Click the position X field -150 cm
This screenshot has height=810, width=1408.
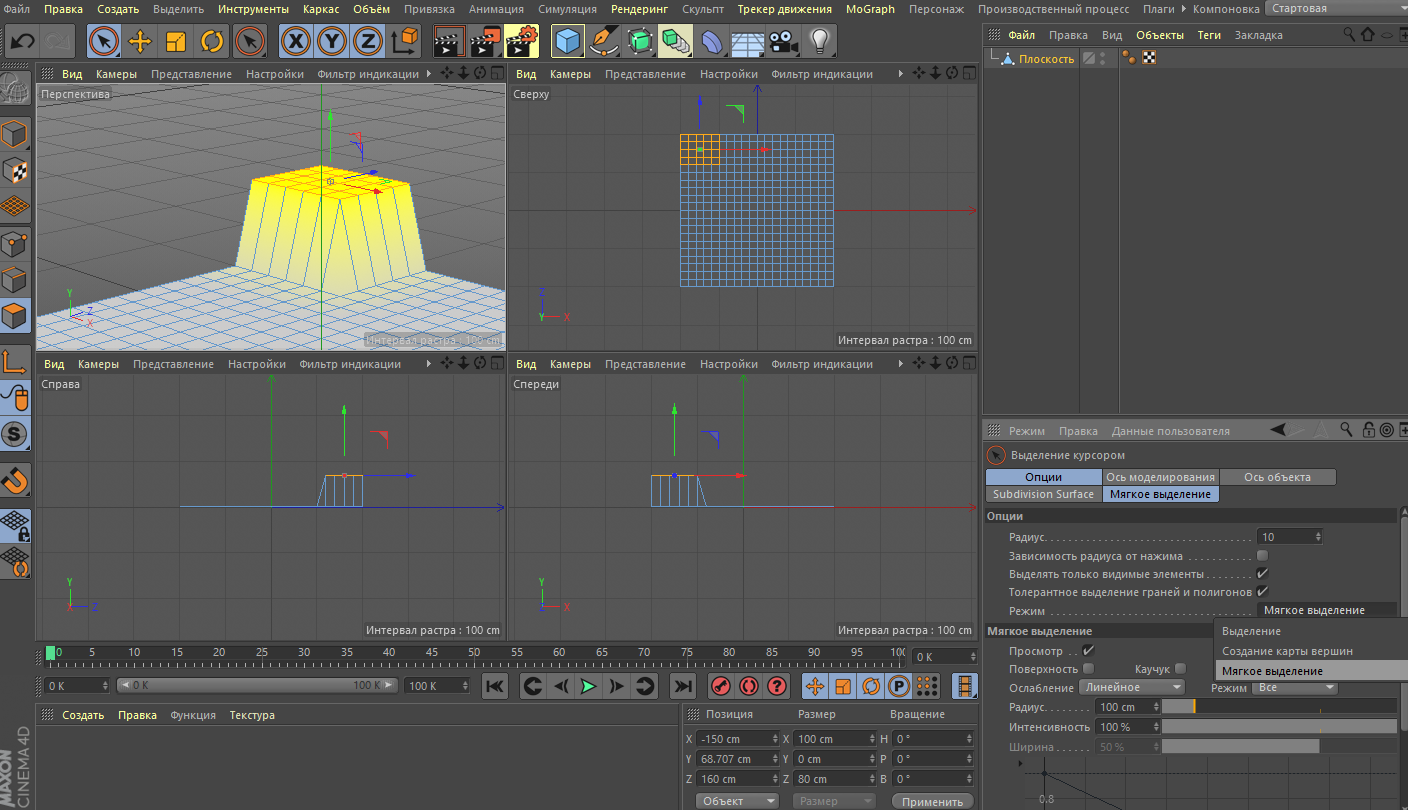(739, 739)
